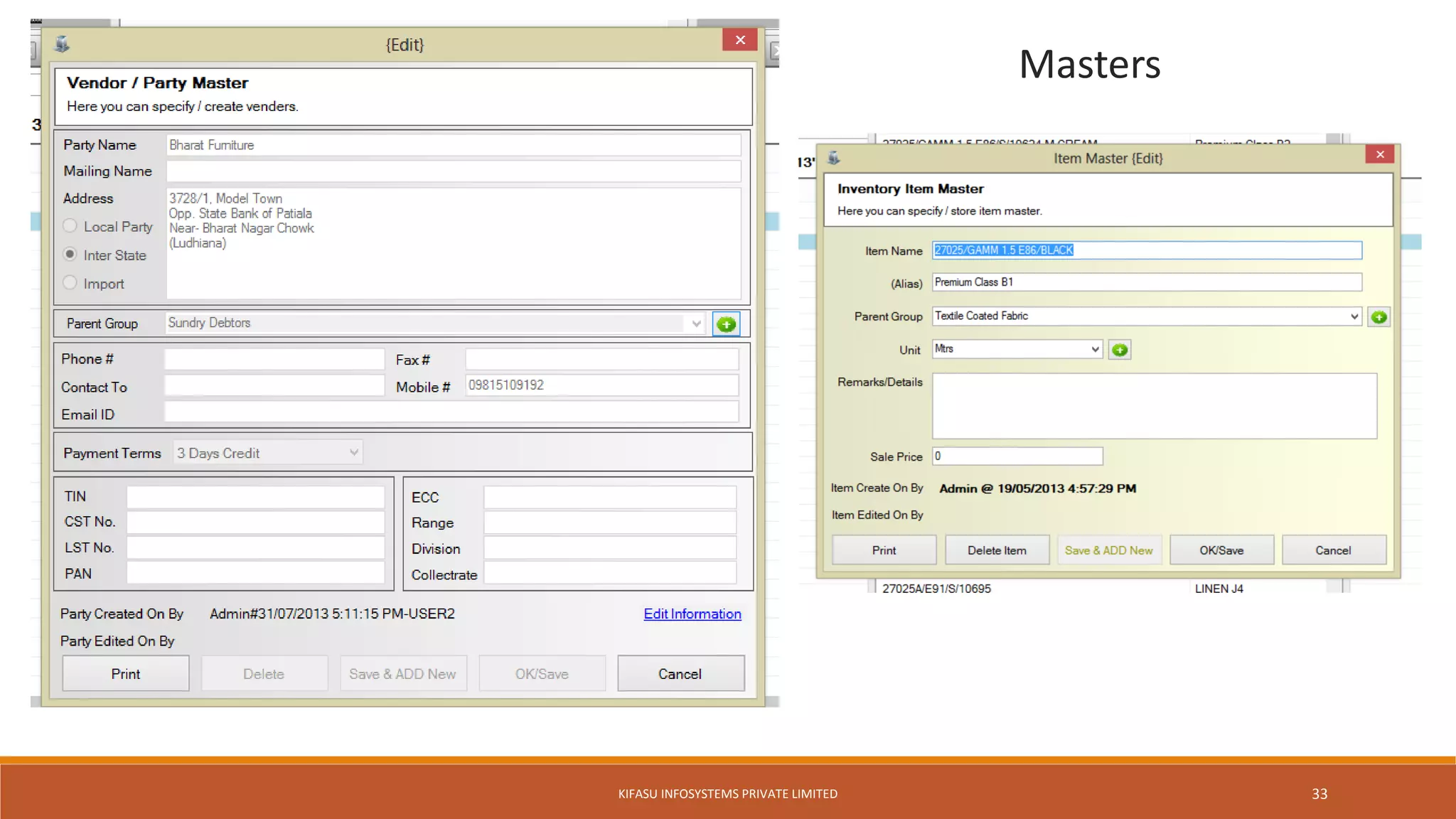Click Admin @ 19/05/2013 4:57:29 PM text
Viewport: 1456px width, 819px height.
1037,488
